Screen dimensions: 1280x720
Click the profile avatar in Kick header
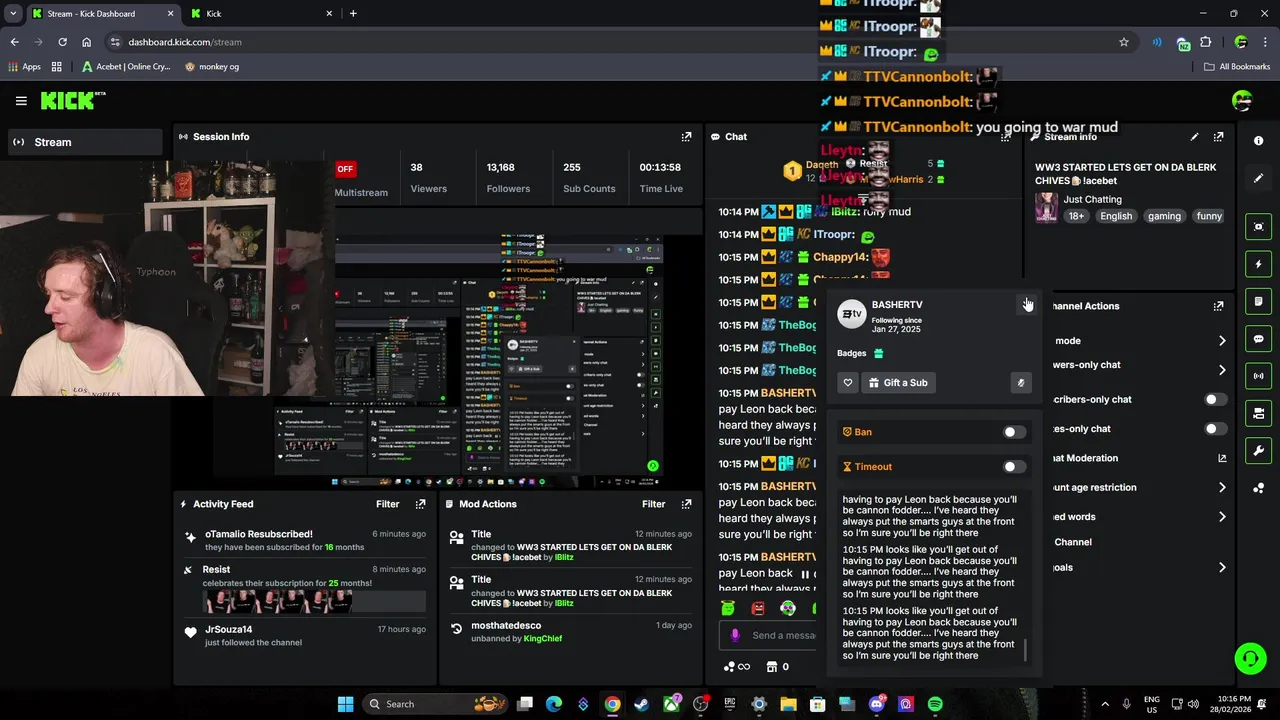pyautogui.click(x=1242, y=100)
